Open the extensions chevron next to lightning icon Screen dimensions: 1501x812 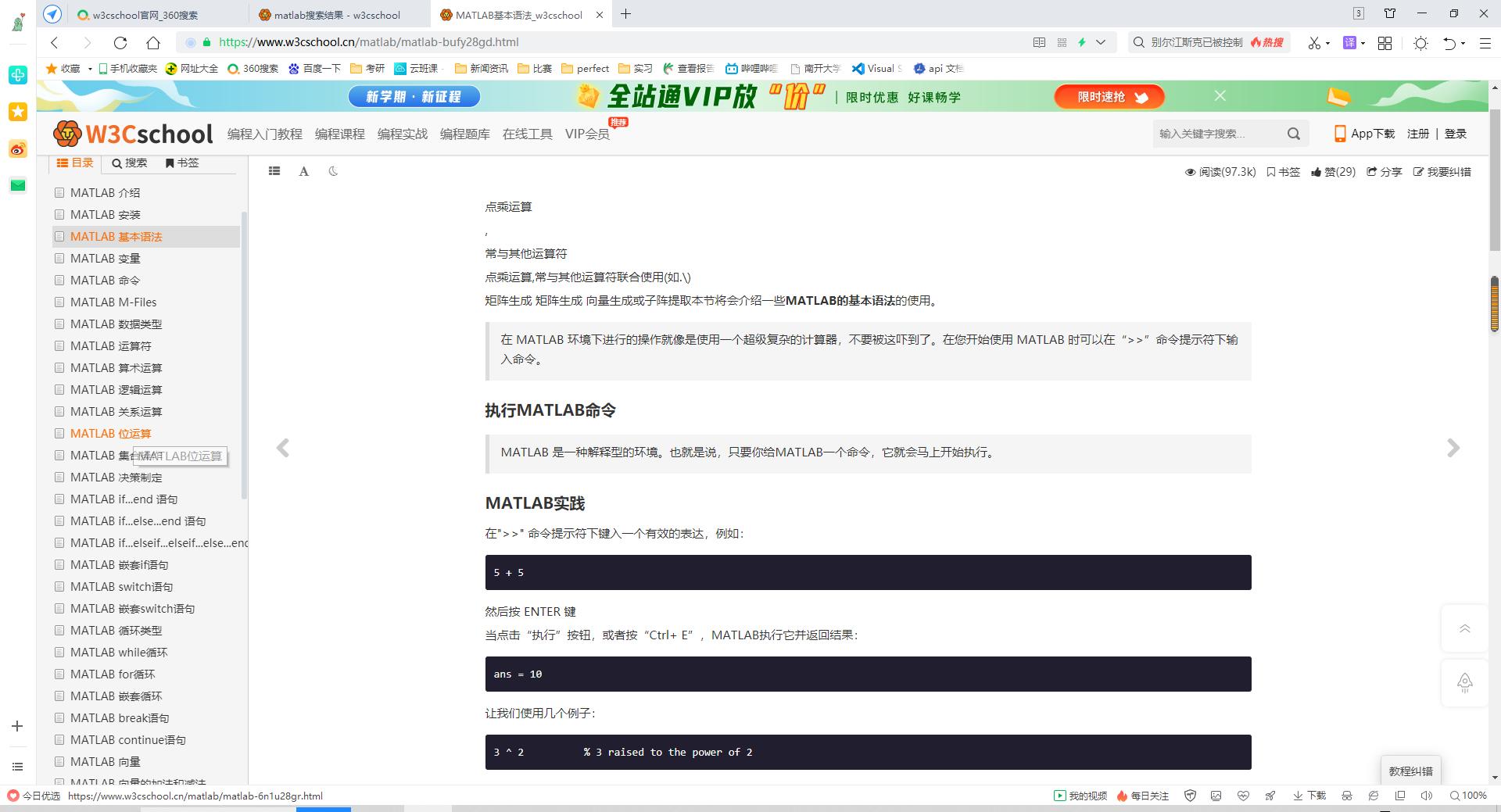[x=1101, y=43]
